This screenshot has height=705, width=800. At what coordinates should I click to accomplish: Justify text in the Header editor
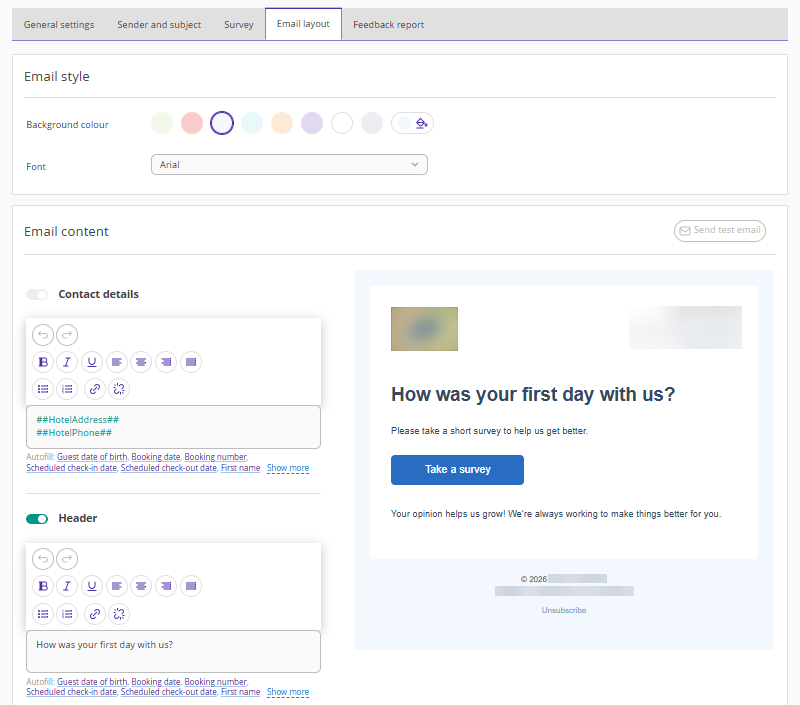coord(191,586)
